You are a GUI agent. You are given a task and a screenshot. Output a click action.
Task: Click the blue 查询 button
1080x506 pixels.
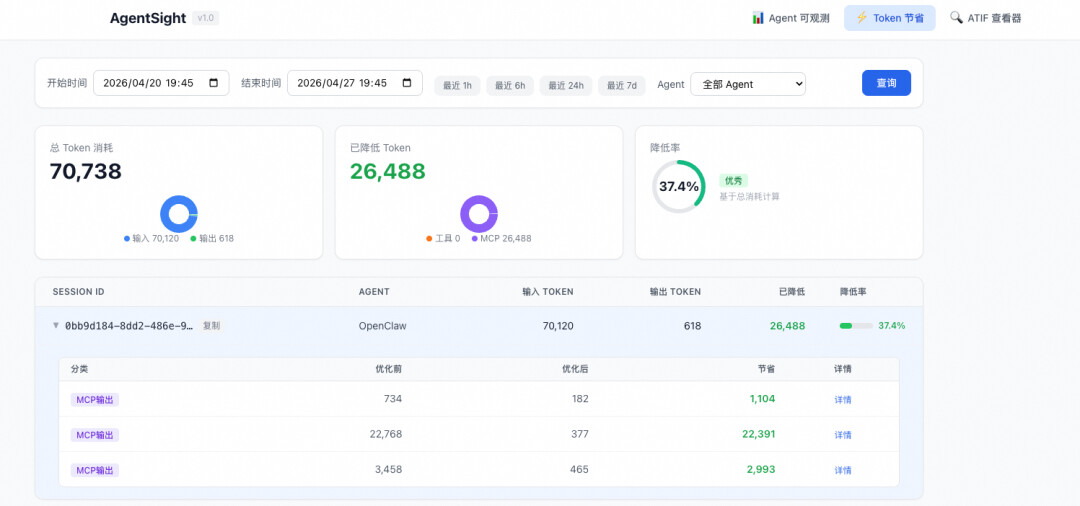(886, 83)
